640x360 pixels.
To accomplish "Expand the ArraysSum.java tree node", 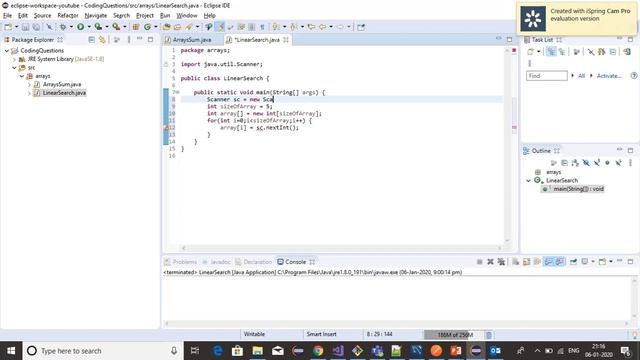I will click(29, 84).
